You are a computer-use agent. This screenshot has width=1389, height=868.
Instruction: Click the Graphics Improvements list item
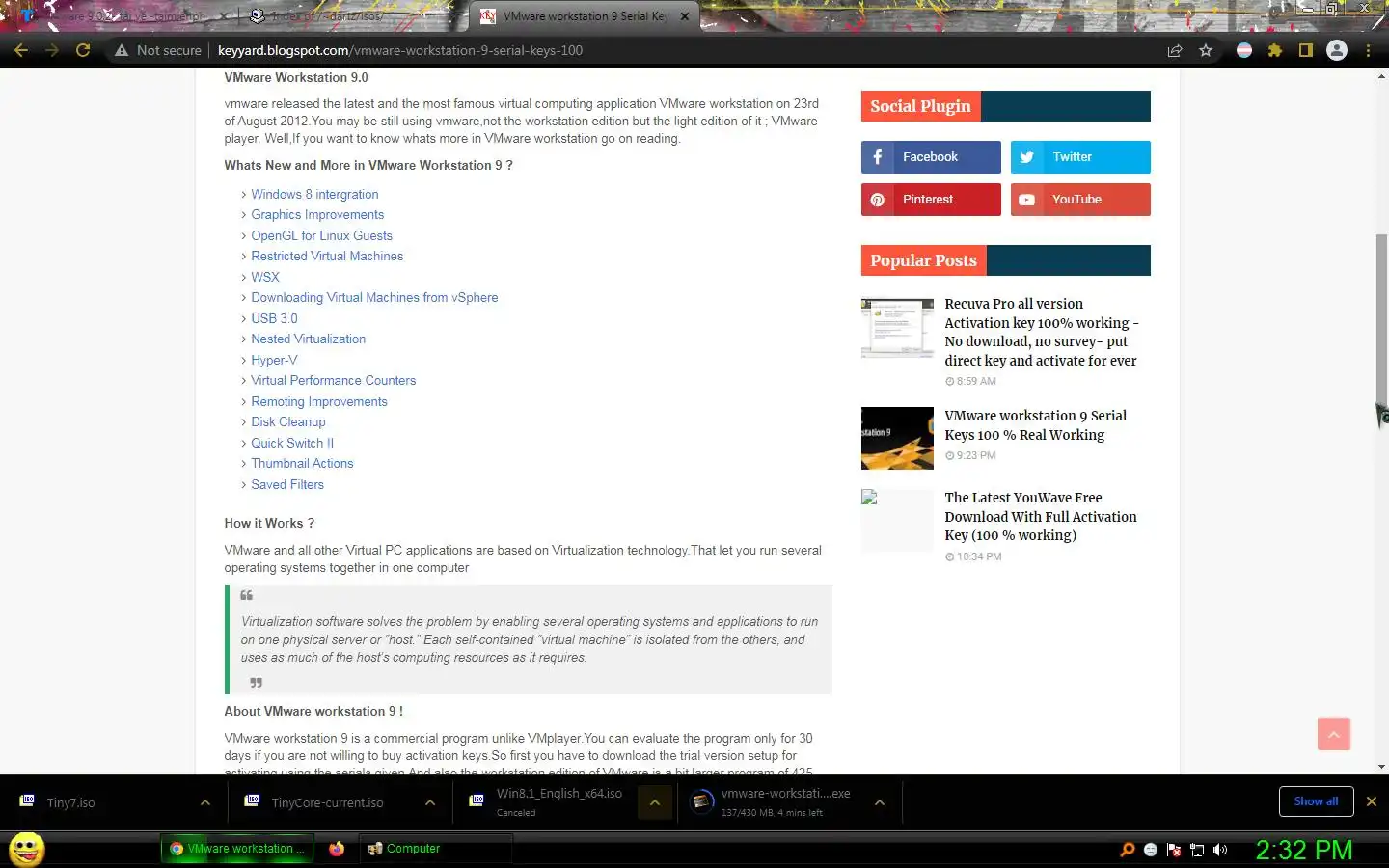(317, 215)
